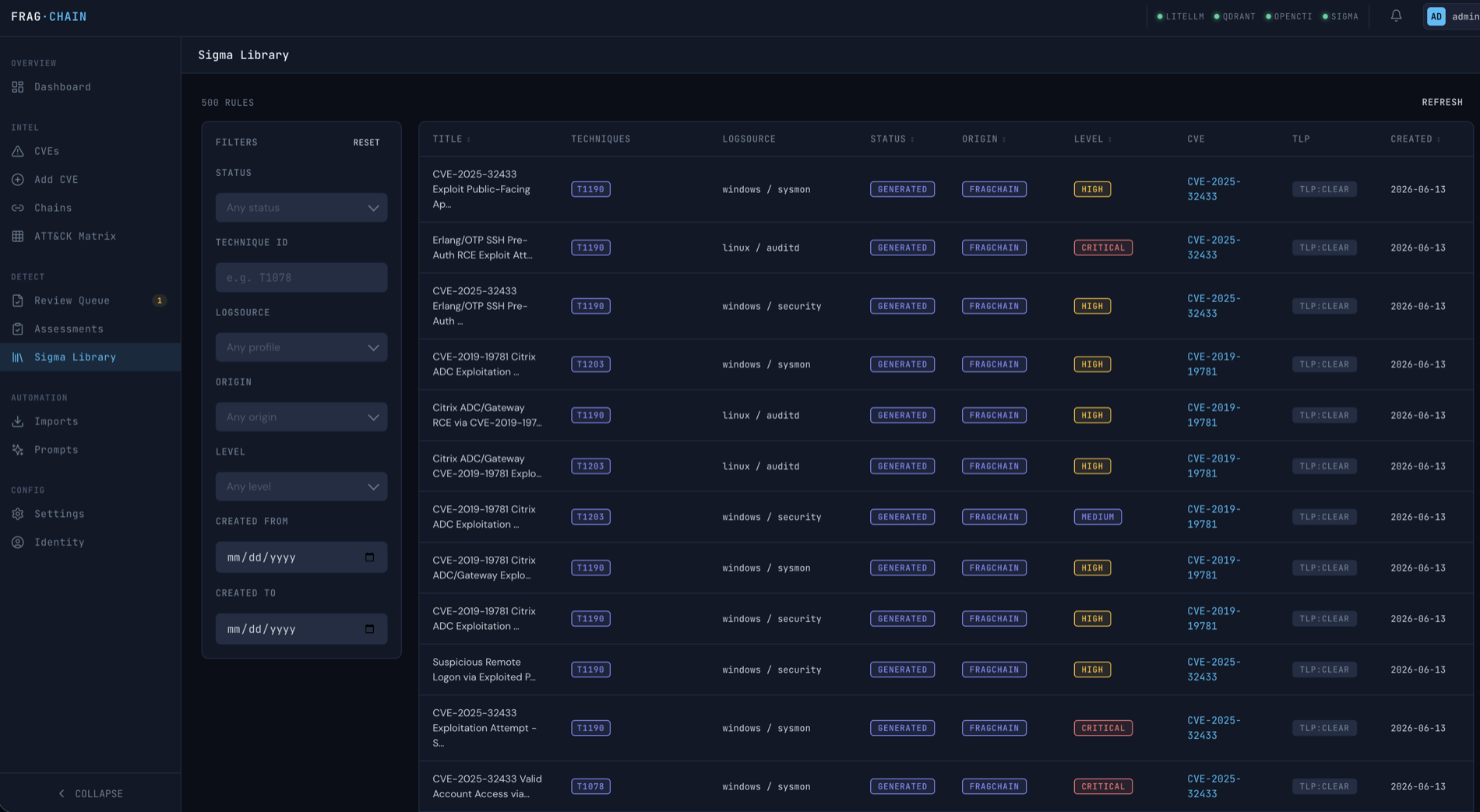
Task: Click the Assessments clipboard icon
Action: [18, 329]
